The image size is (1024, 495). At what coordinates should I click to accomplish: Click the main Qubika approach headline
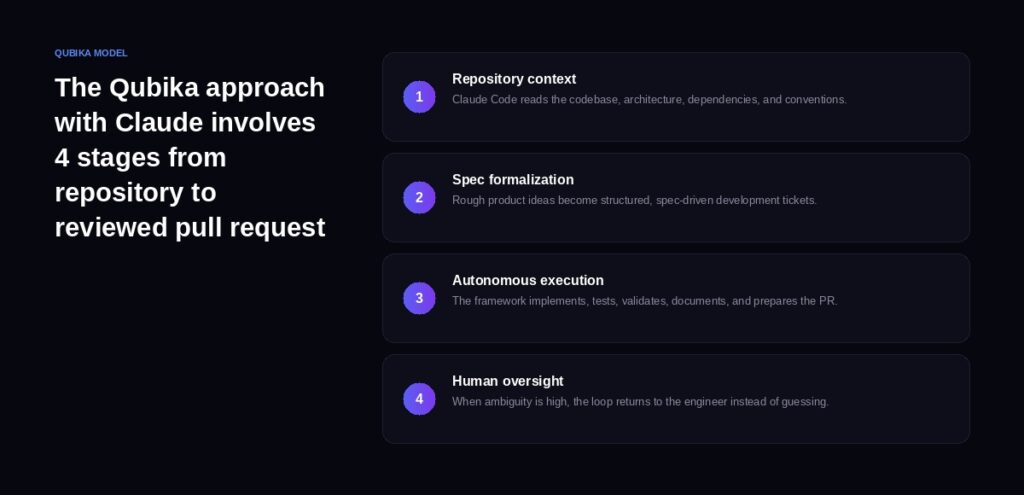tap(190, 157)
